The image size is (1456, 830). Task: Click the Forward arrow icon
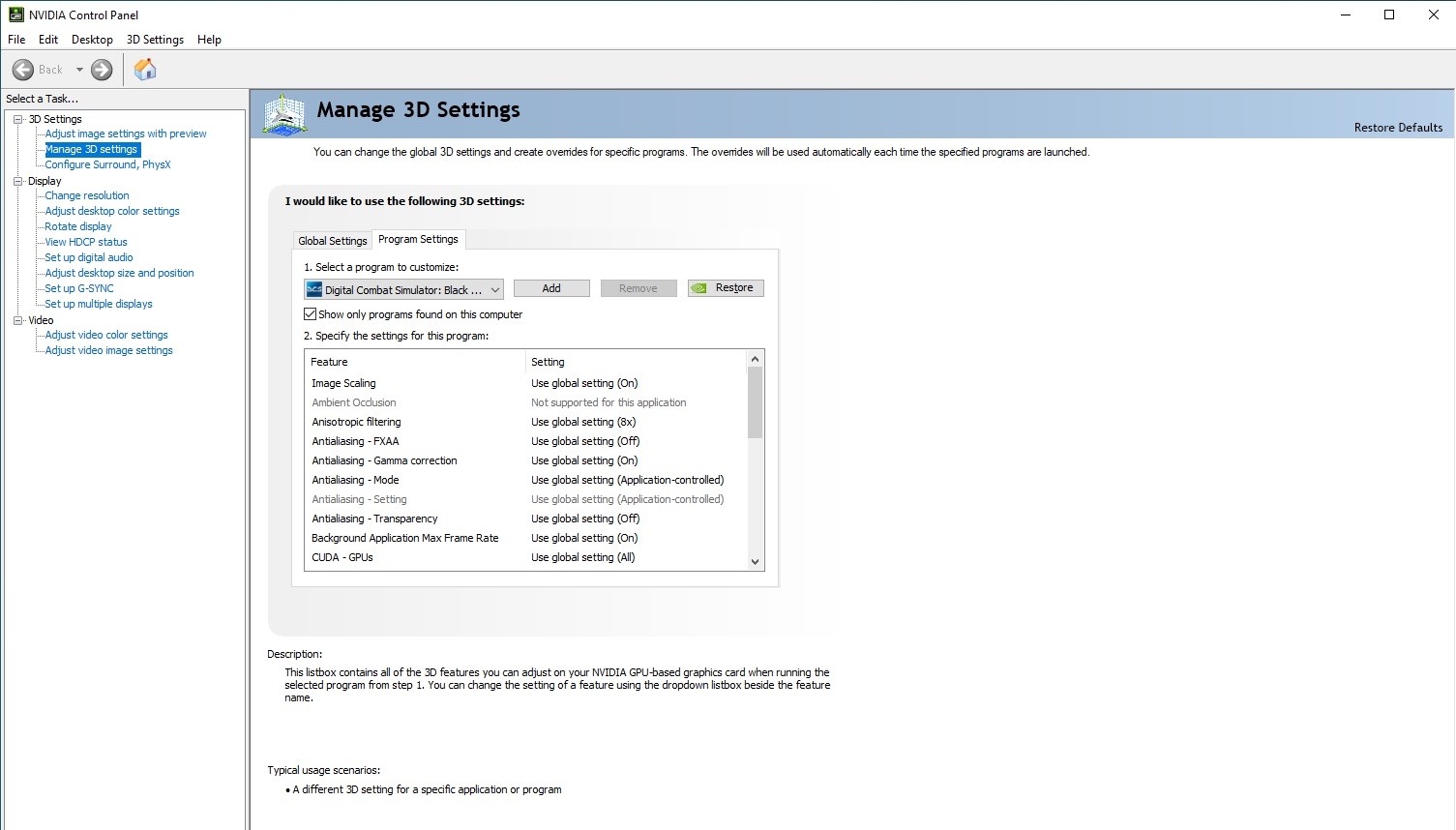(x=102, y=70)
